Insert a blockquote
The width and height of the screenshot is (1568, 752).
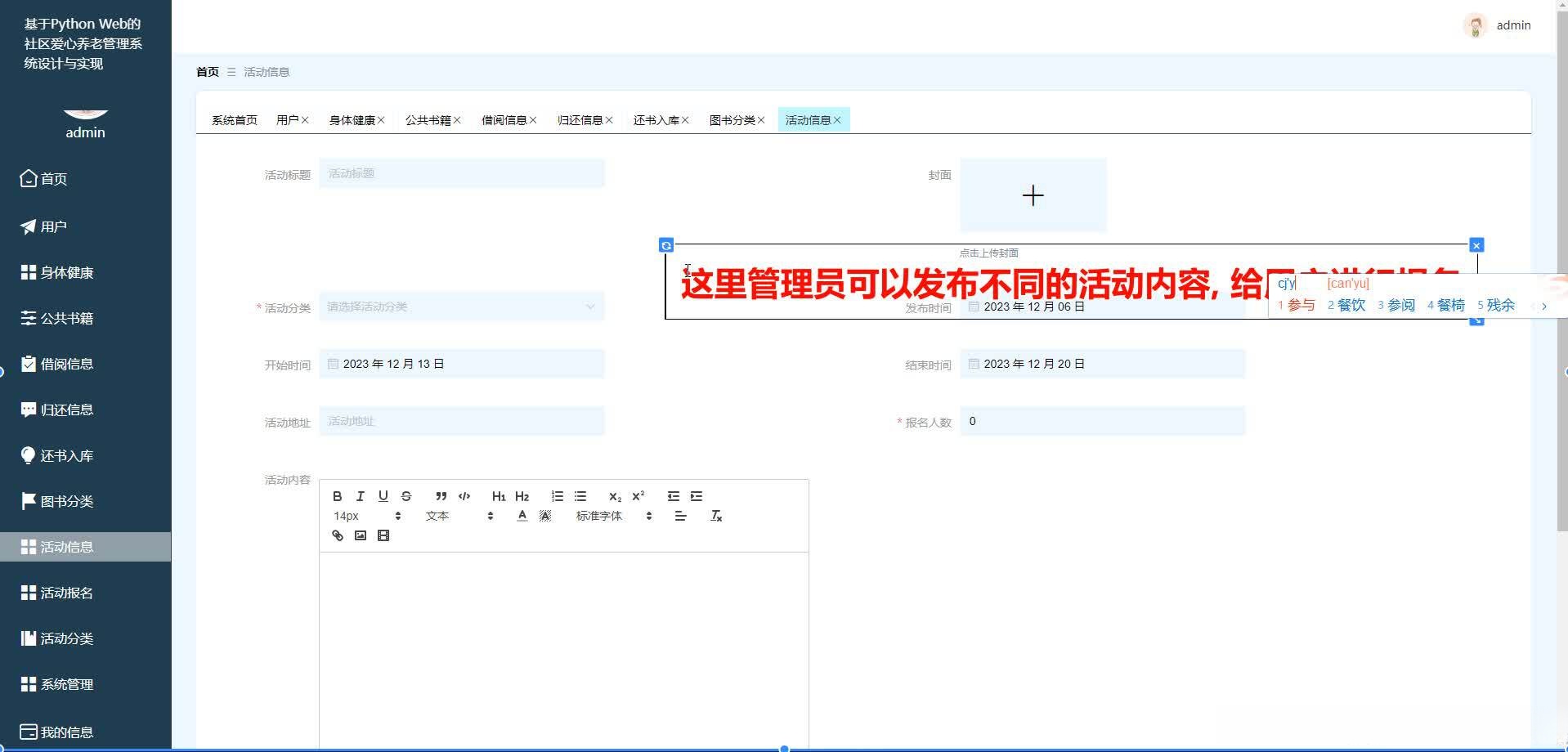pos(441,496)
